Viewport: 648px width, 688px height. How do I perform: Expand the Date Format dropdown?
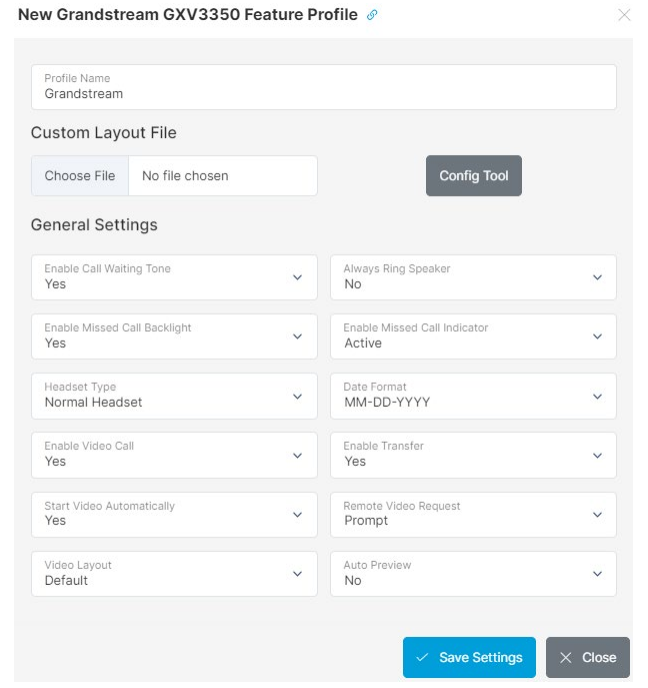pyautogui.click(x=473, y=396)
